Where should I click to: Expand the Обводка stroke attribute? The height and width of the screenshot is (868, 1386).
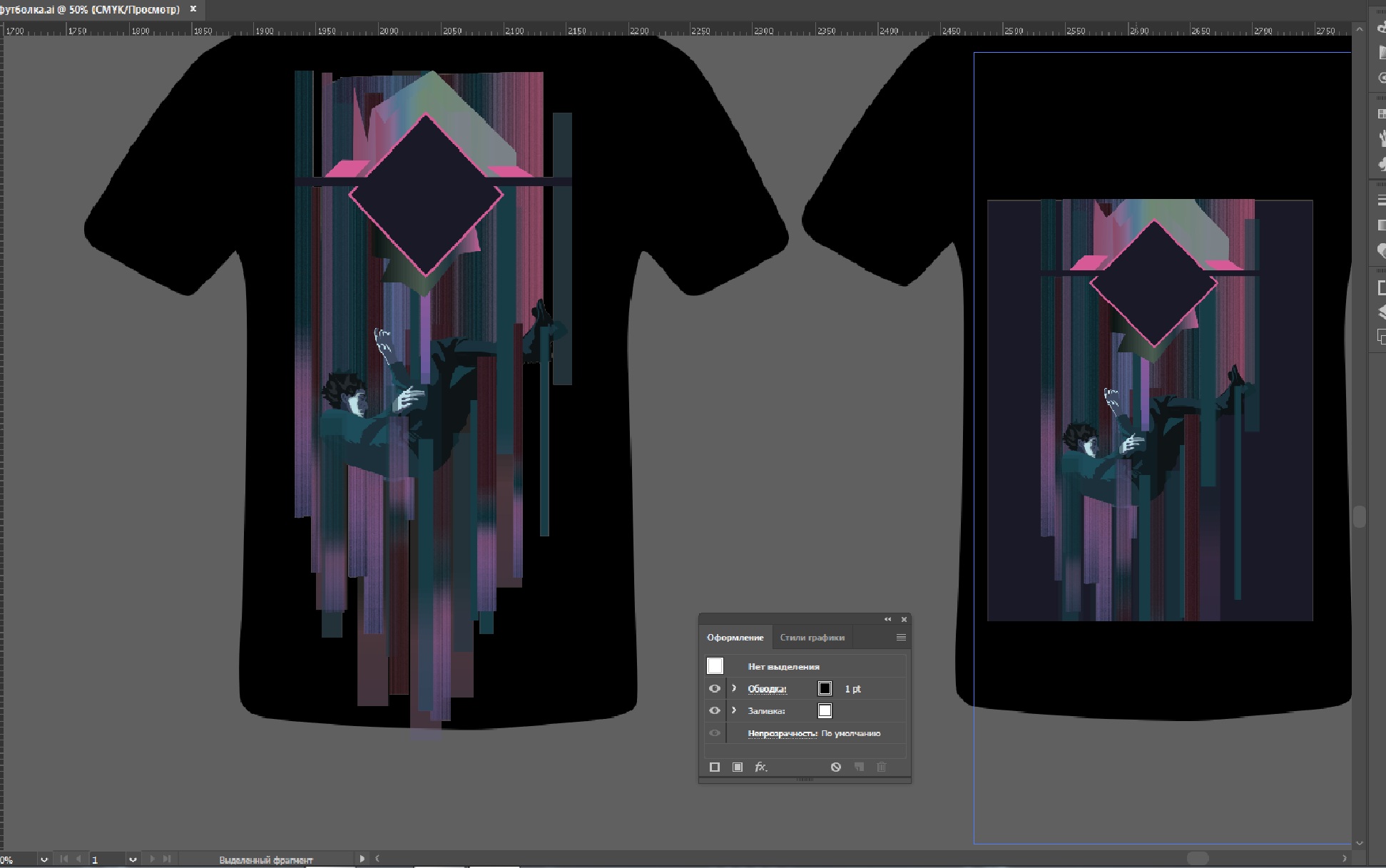click(734, 688)
